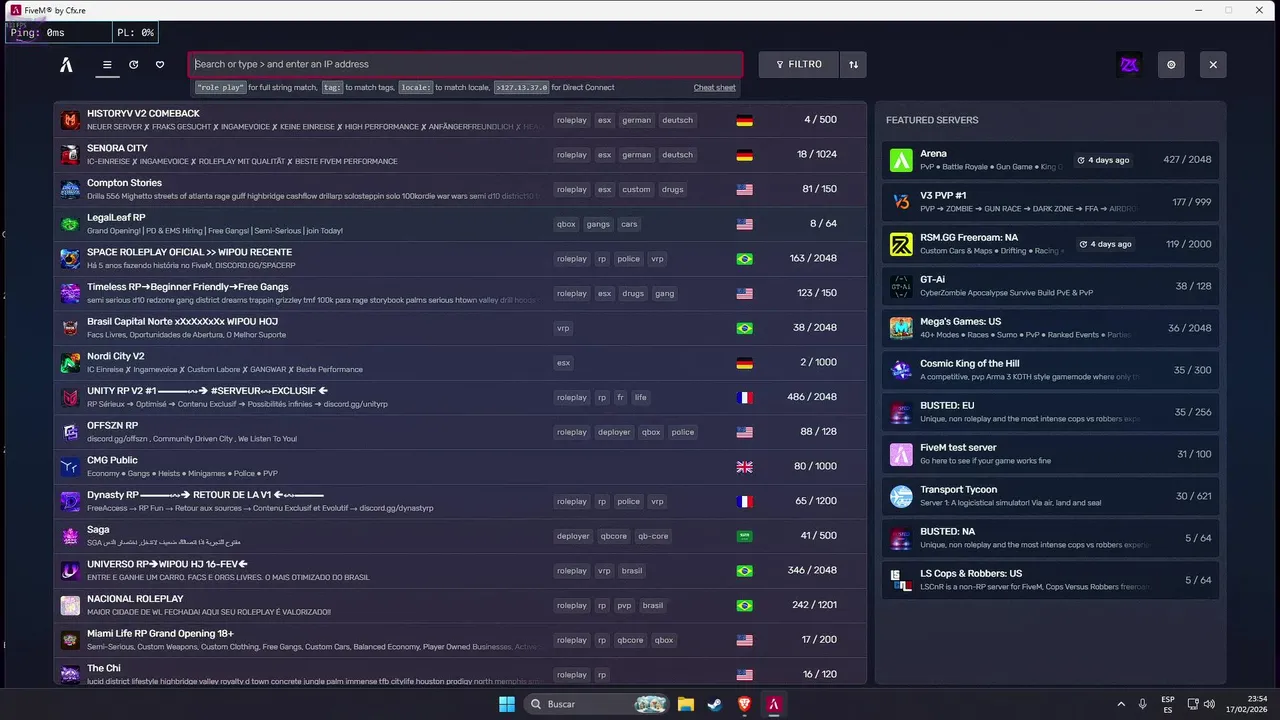Click the Miami Life RP server icon
The width and height of the screenshot is (1280, 720).
coord(70,640)
